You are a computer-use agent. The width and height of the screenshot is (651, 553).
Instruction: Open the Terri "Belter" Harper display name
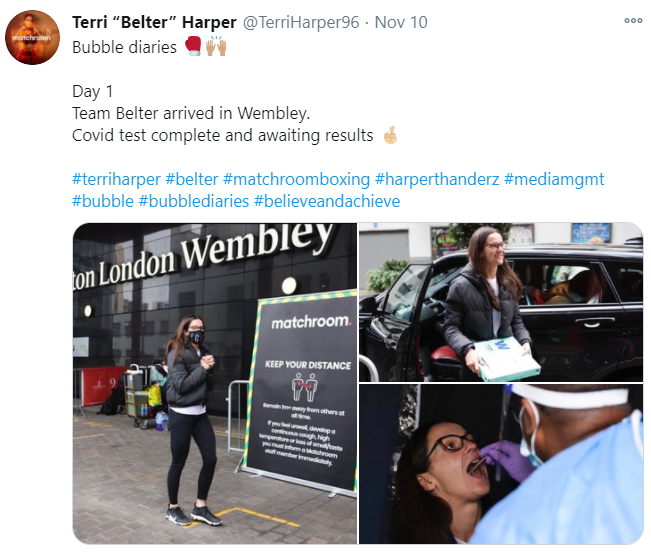point(154,22)
